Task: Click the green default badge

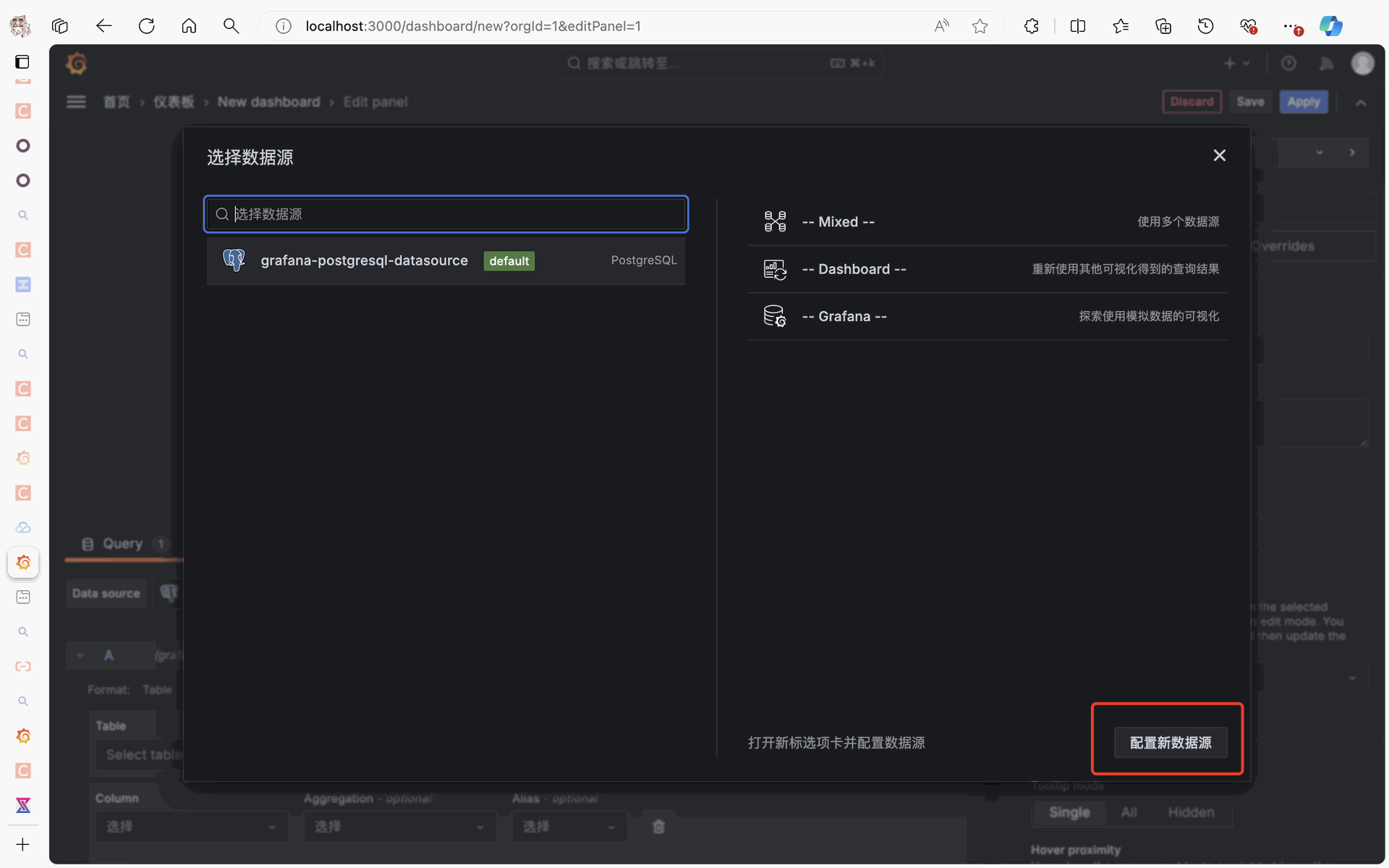Action: click(x=509, y=261)
